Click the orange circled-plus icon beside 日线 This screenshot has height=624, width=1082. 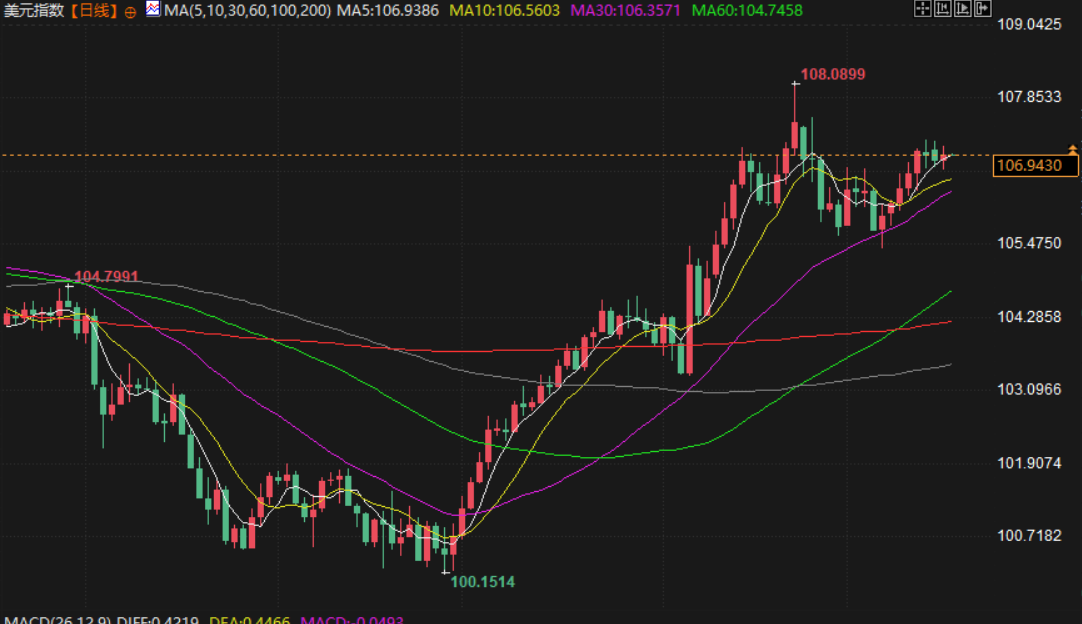click(130, 12)
